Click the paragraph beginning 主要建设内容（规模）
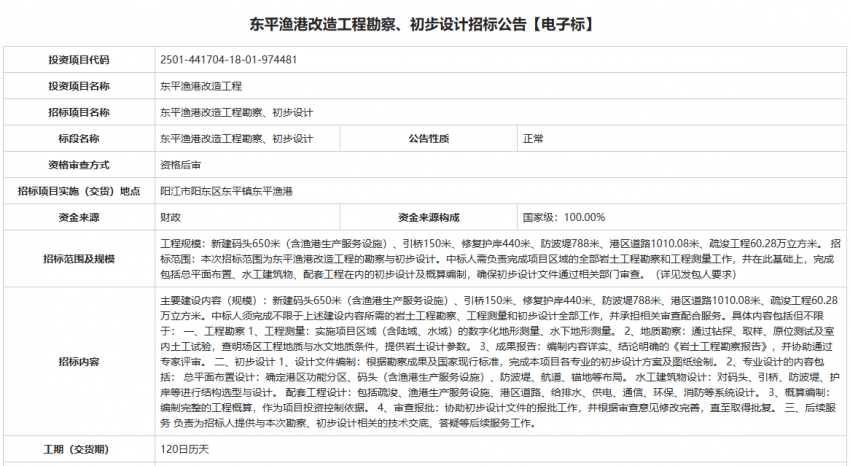Image resolution: width=850 pixels, height=466 pixels. tap(499, 361)
